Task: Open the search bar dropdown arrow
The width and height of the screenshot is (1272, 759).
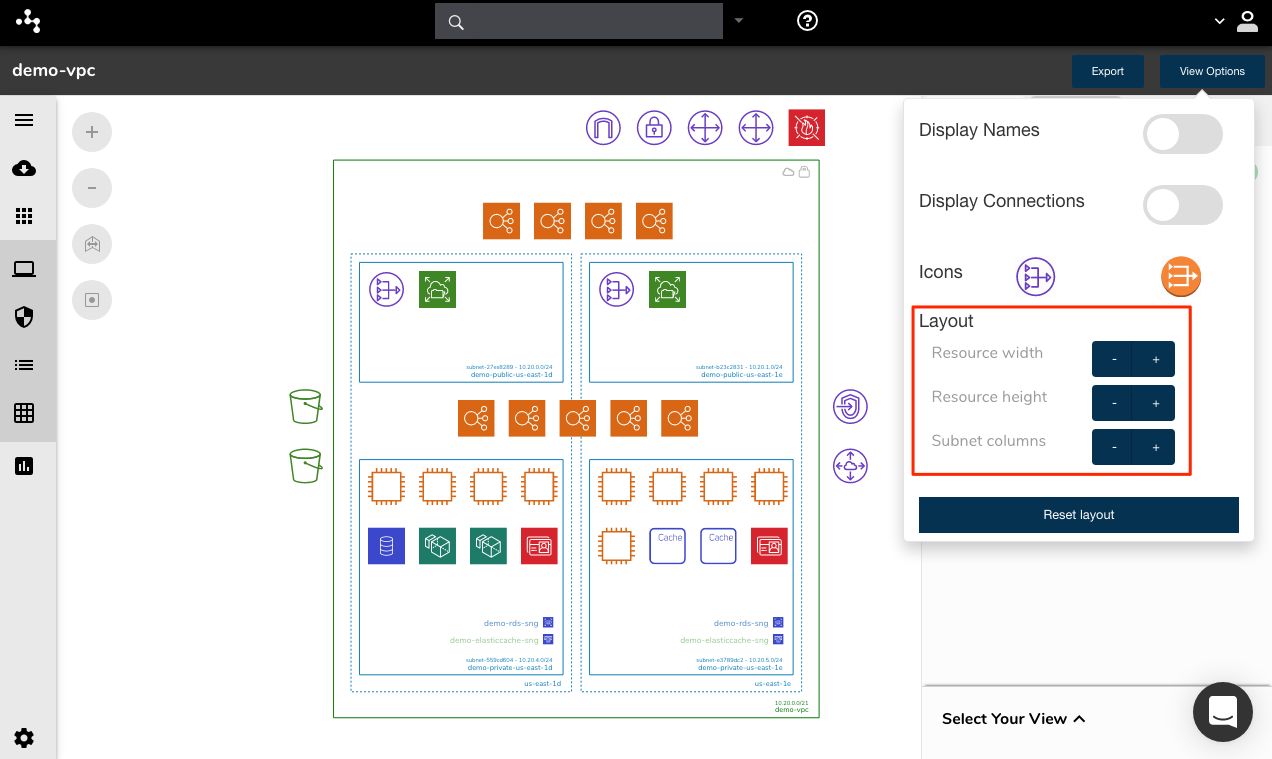Action: [x=738, y=21]
